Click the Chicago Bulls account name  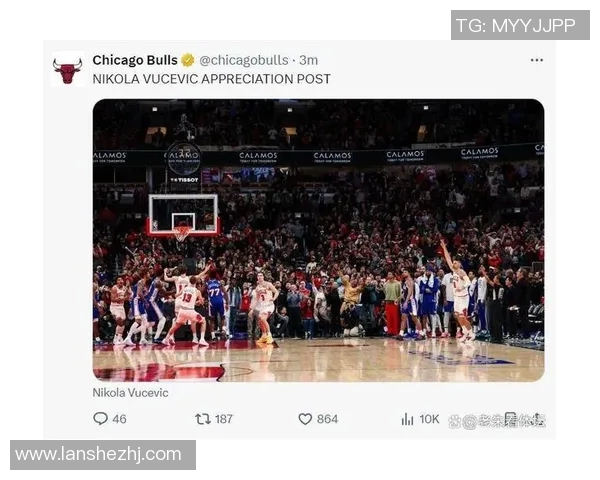point(135,60)
